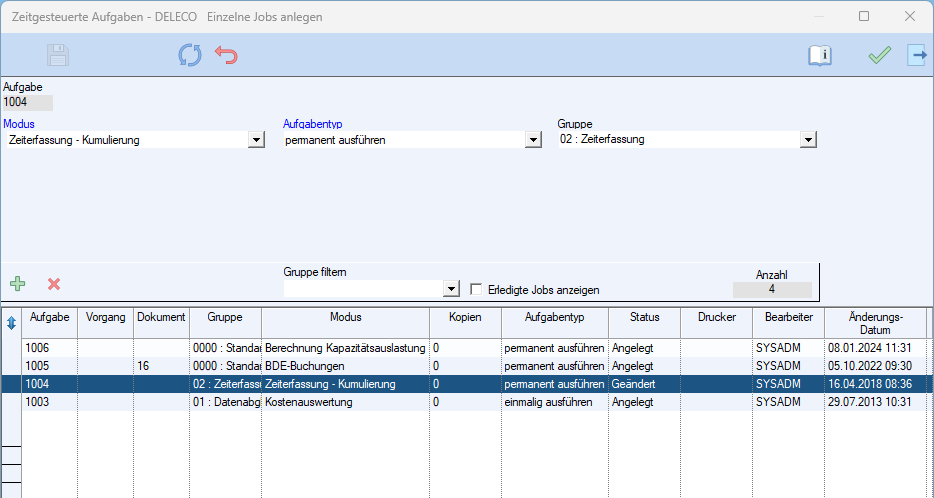The image size is (934, 498).
Task: Open the info book icon
Action: point(820,55)
